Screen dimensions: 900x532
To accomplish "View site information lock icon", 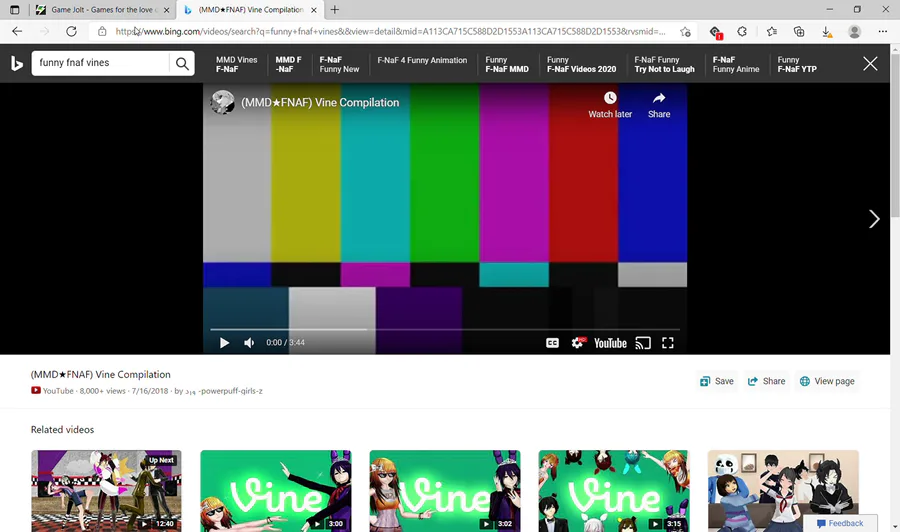I will click(x=102, y=32).
